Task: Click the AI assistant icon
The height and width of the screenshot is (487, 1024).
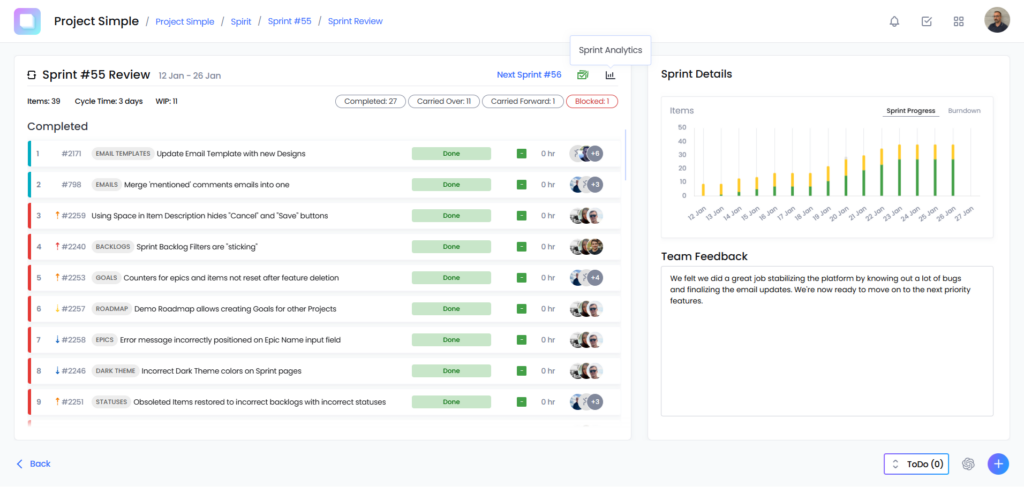Action: click(x=968, y=464)
